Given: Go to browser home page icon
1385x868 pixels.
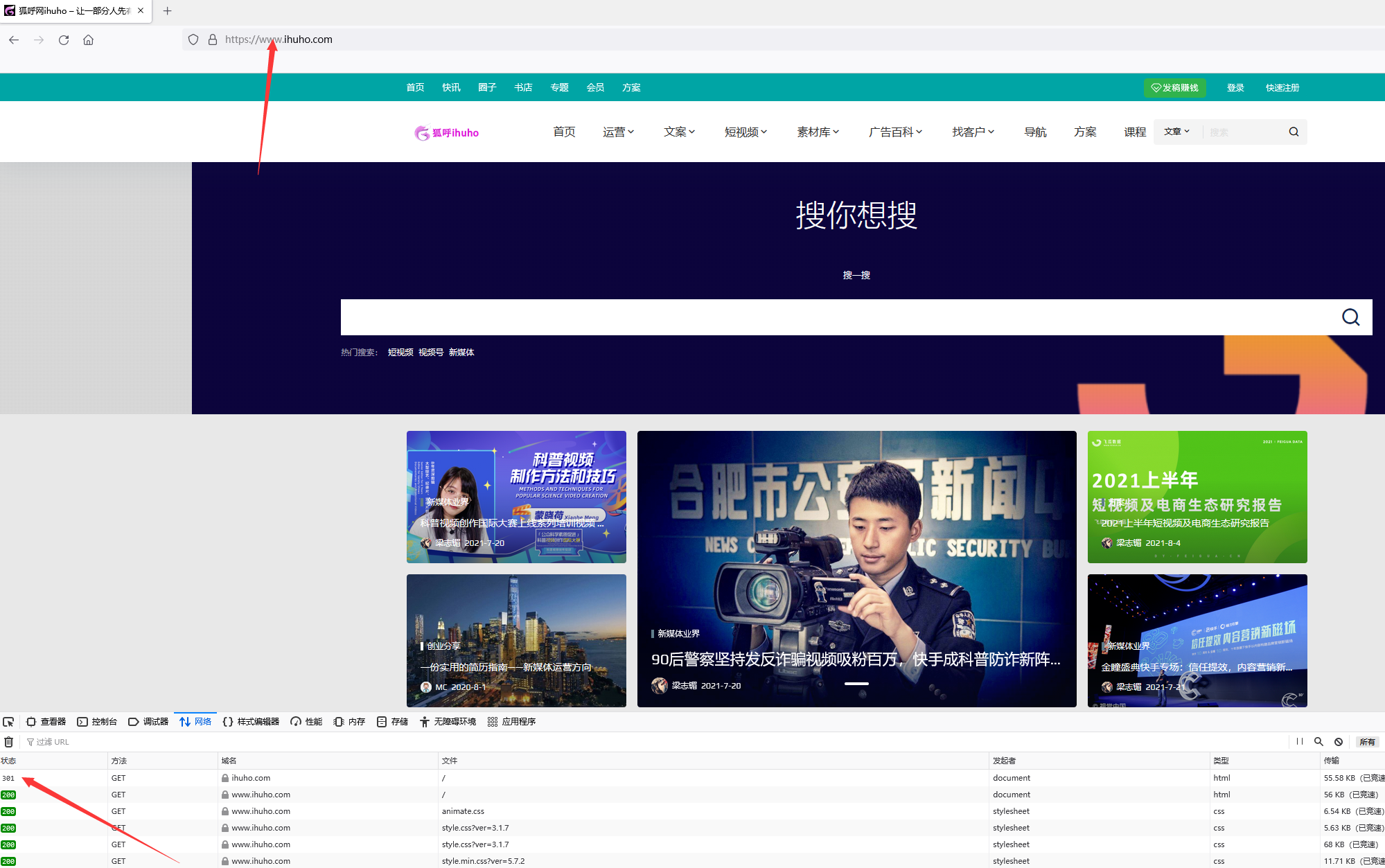Looking at the screenshot, I should tap(88, 39).
